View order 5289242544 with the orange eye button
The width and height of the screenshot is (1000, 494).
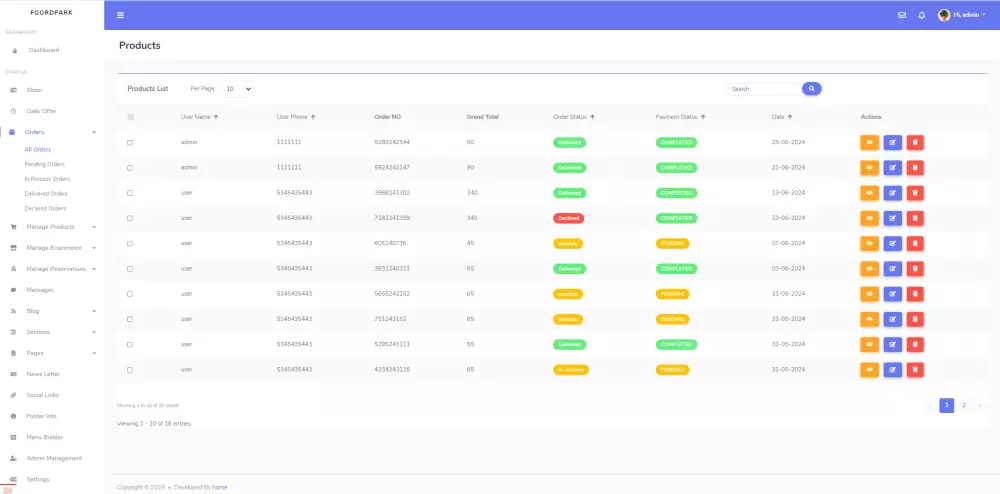(x=869, y=142)
